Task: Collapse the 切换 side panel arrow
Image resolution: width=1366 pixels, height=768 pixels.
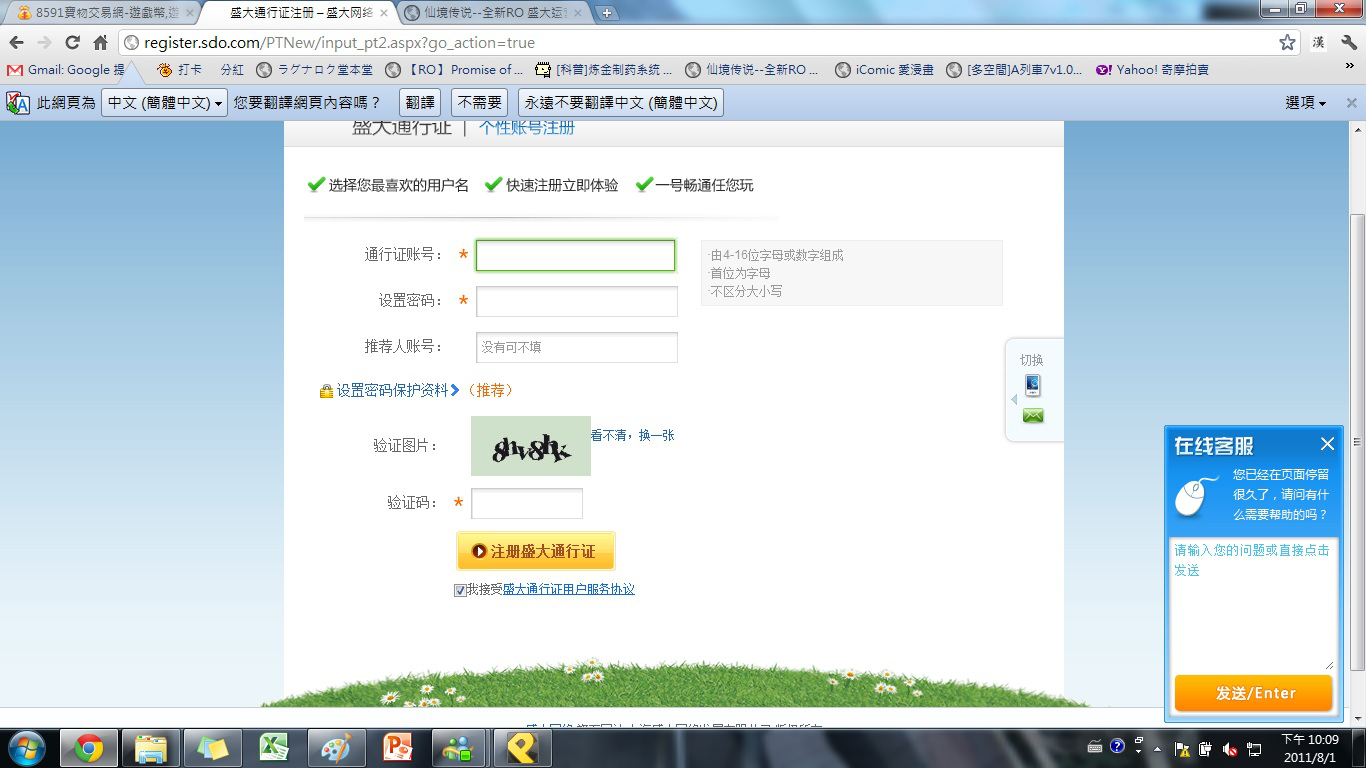Action: (1013, 400)
